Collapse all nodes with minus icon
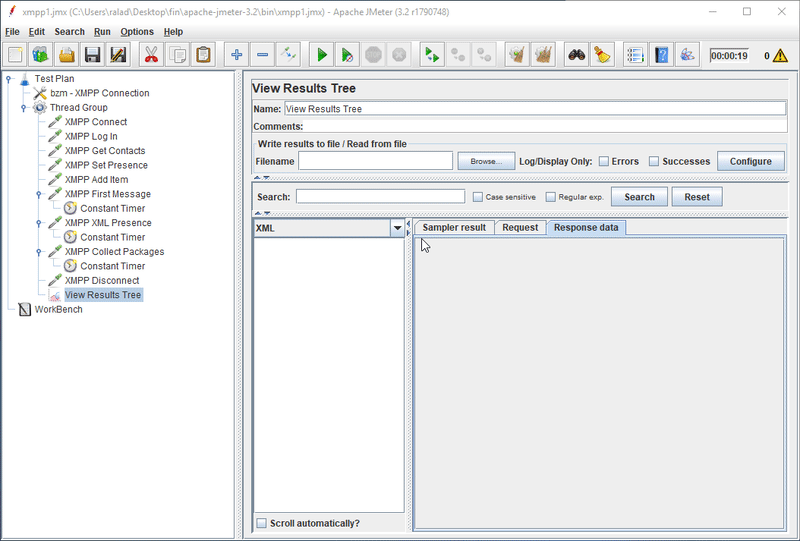Screen dimensions: 800x541 pyautogui.click(x=262, y=55)
